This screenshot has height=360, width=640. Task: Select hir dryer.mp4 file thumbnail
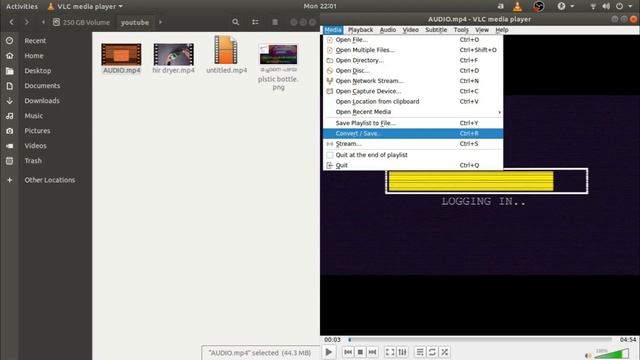(x=173, y=54)
